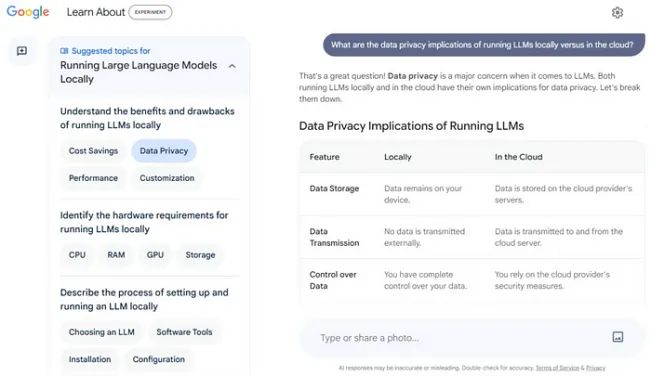Viewport: 651px width, 377px height.
Task: Pick the RAM hardware chip
Action: coord(116,255)
